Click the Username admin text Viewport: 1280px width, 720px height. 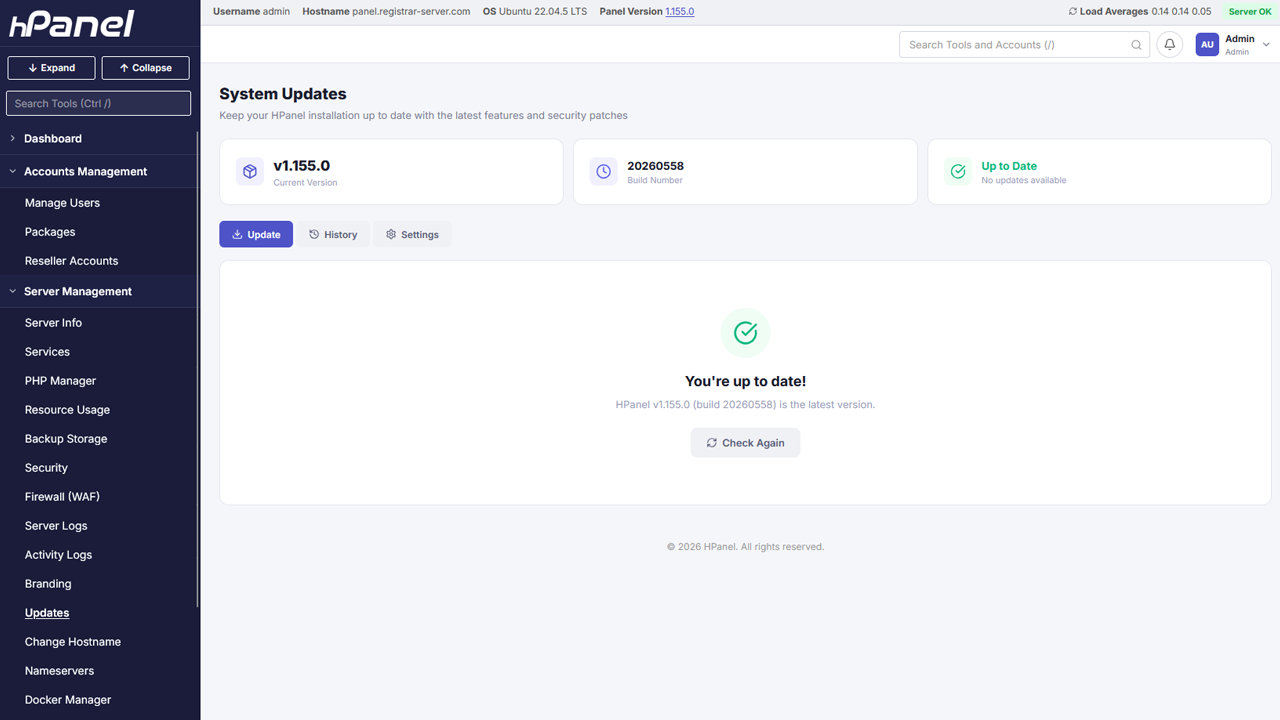(x=251, y=12)
